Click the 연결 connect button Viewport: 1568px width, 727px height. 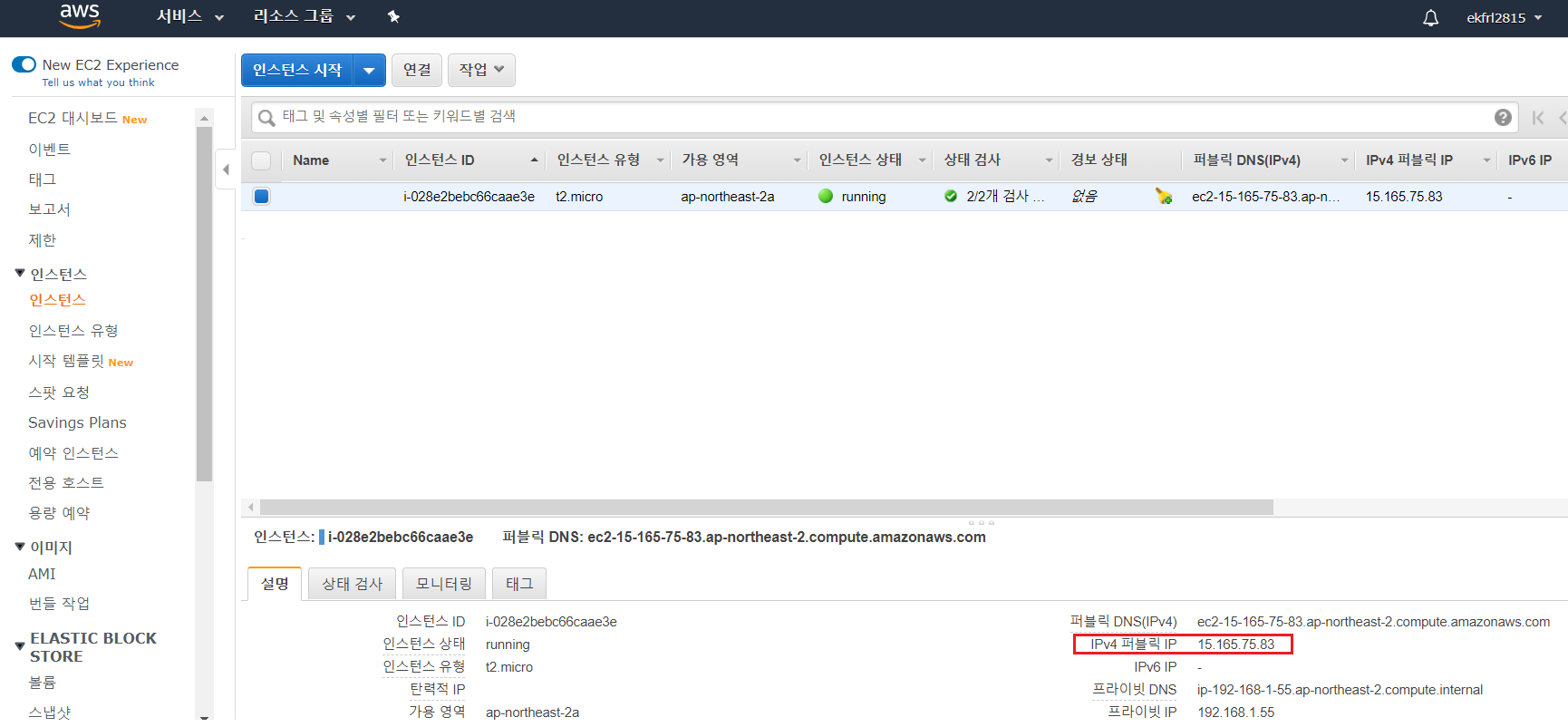(x=417, y=70)
